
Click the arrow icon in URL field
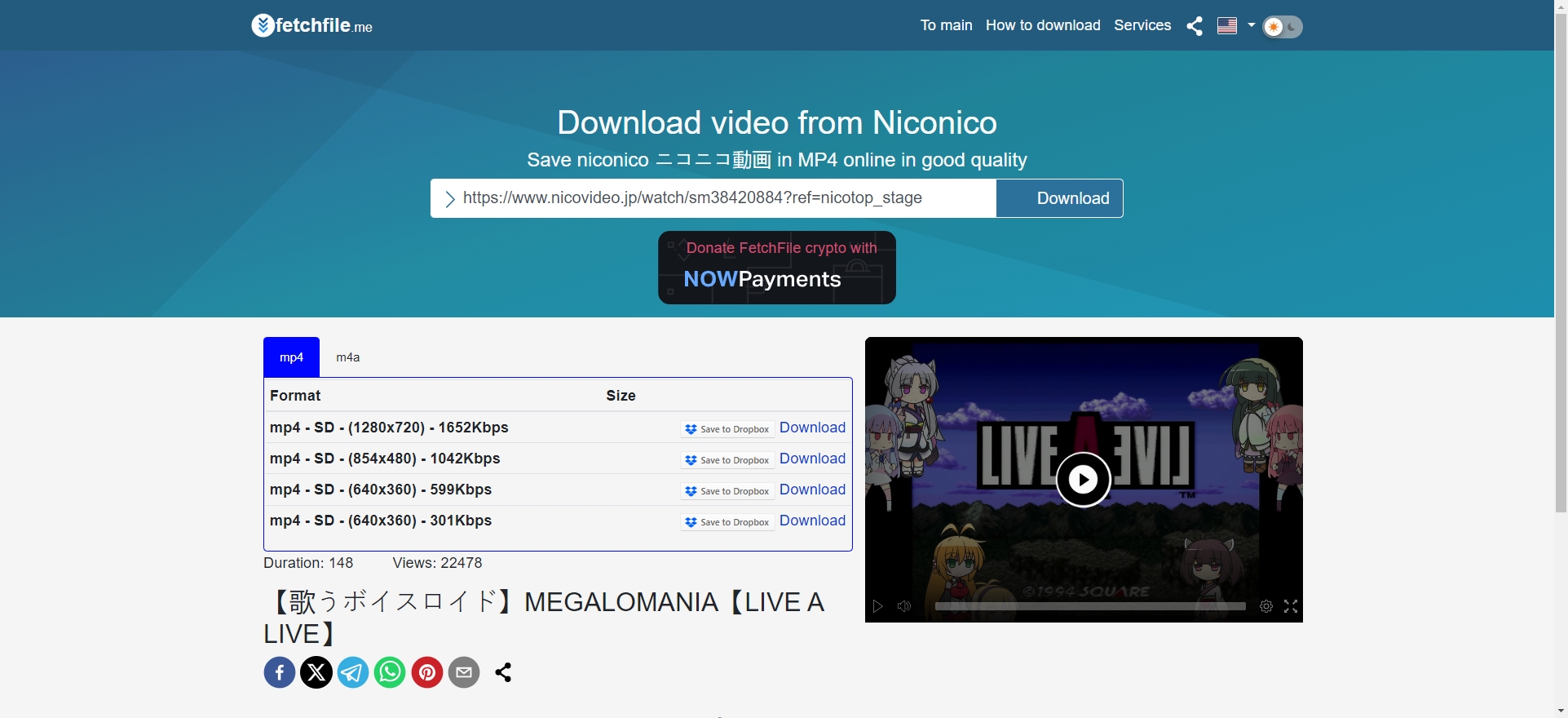(x=449, y=199)
